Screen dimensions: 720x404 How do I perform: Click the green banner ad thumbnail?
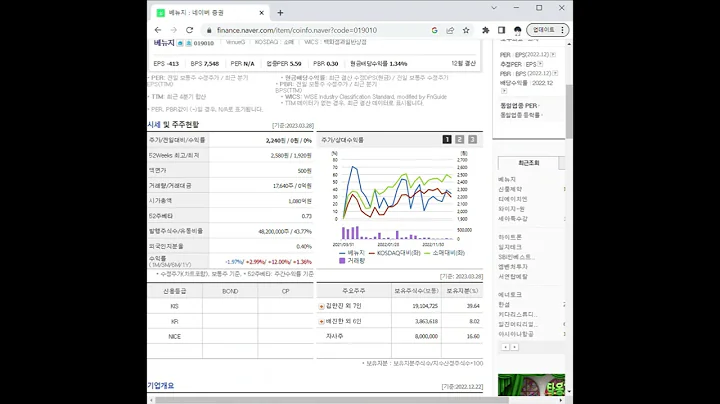(531, 385)
